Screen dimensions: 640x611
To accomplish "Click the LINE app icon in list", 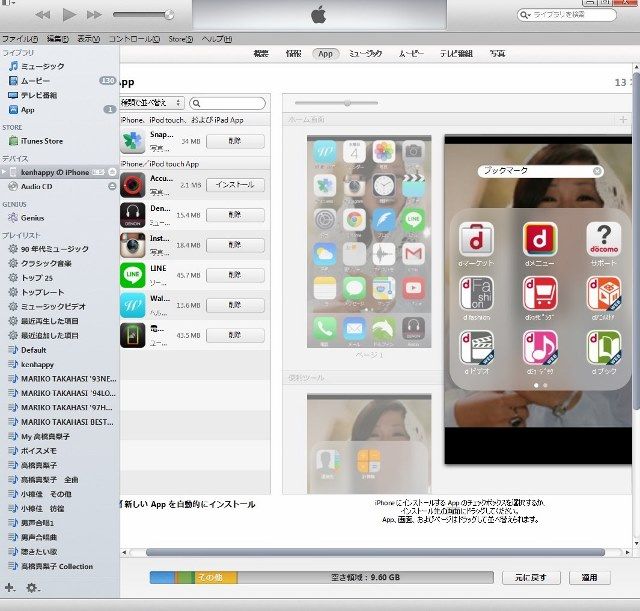I will point(133,275).
